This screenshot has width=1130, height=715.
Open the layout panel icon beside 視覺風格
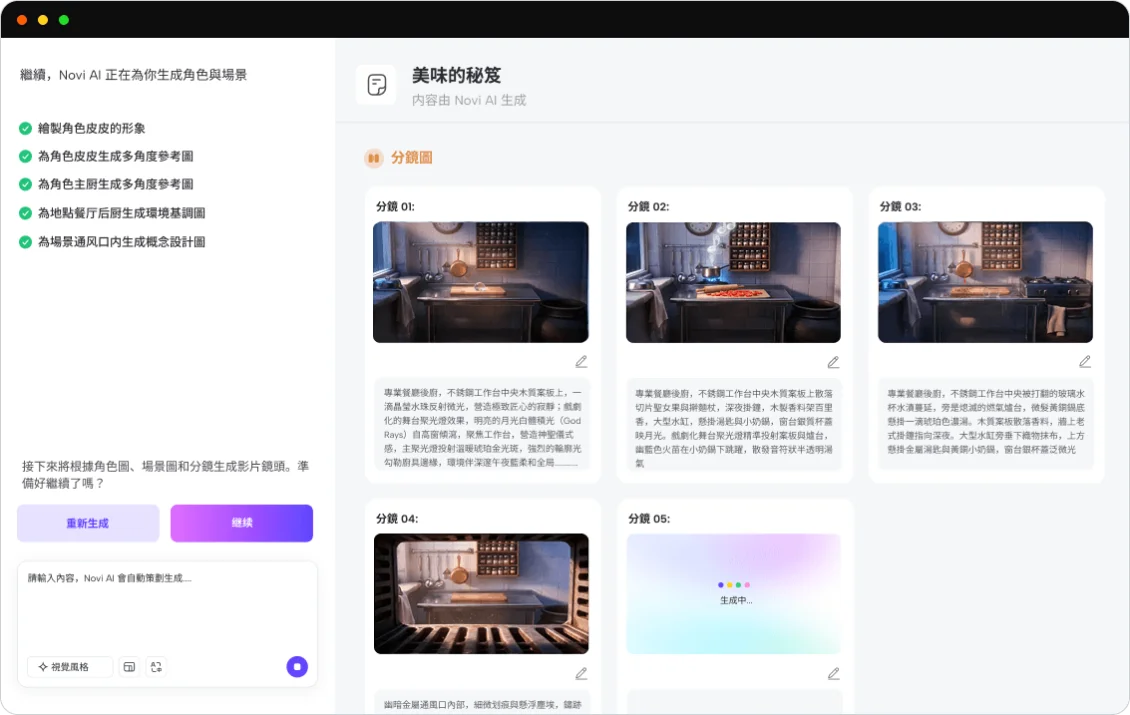tap(129, 667)
